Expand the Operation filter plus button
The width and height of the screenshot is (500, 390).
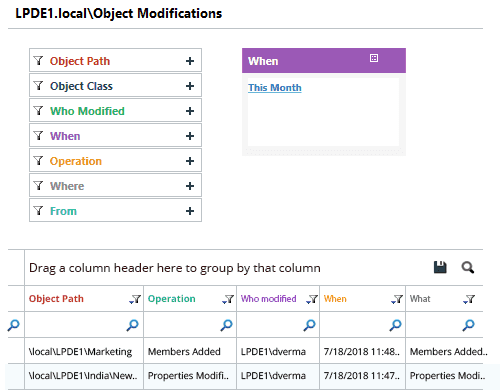(x=190, y=161)
